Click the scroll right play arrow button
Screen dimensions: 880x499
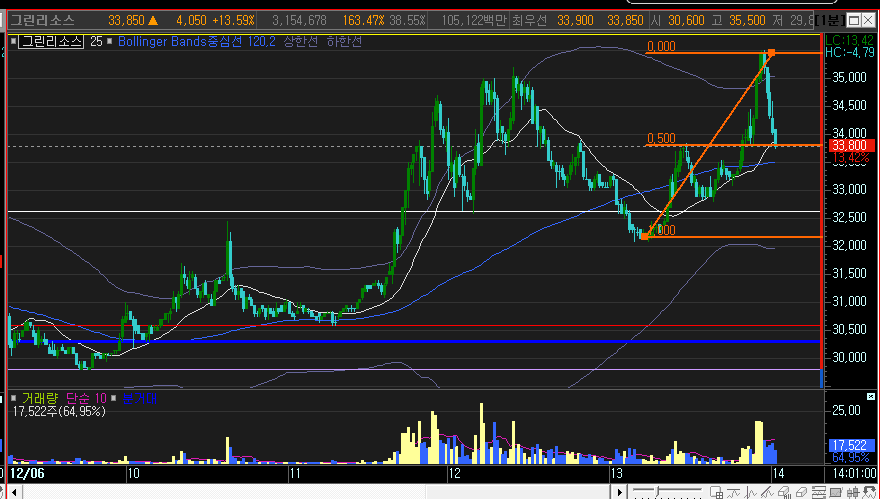(620, 493)
